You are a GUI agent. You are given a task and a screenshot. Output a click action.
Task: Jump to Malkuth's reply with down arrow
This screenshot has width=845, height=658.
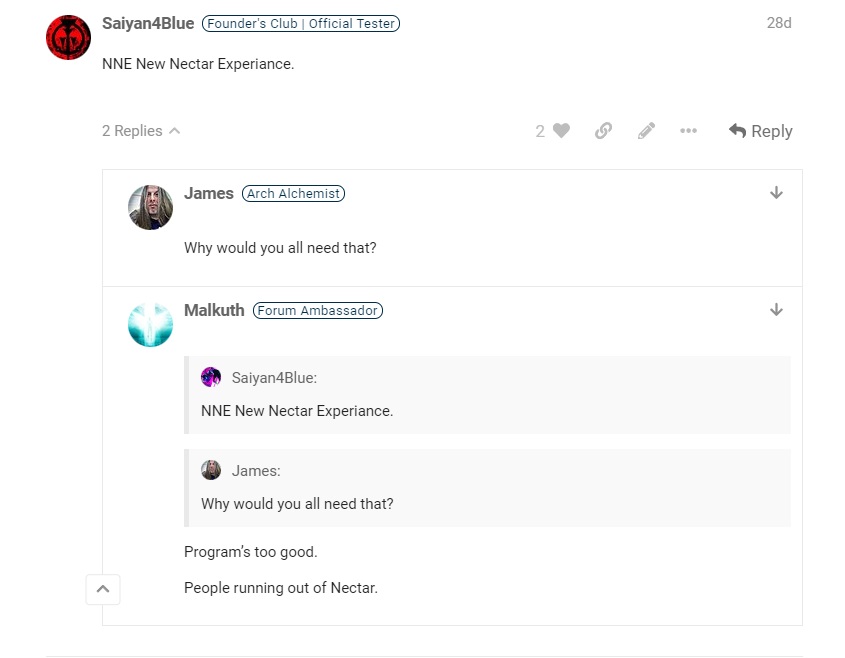776,310
